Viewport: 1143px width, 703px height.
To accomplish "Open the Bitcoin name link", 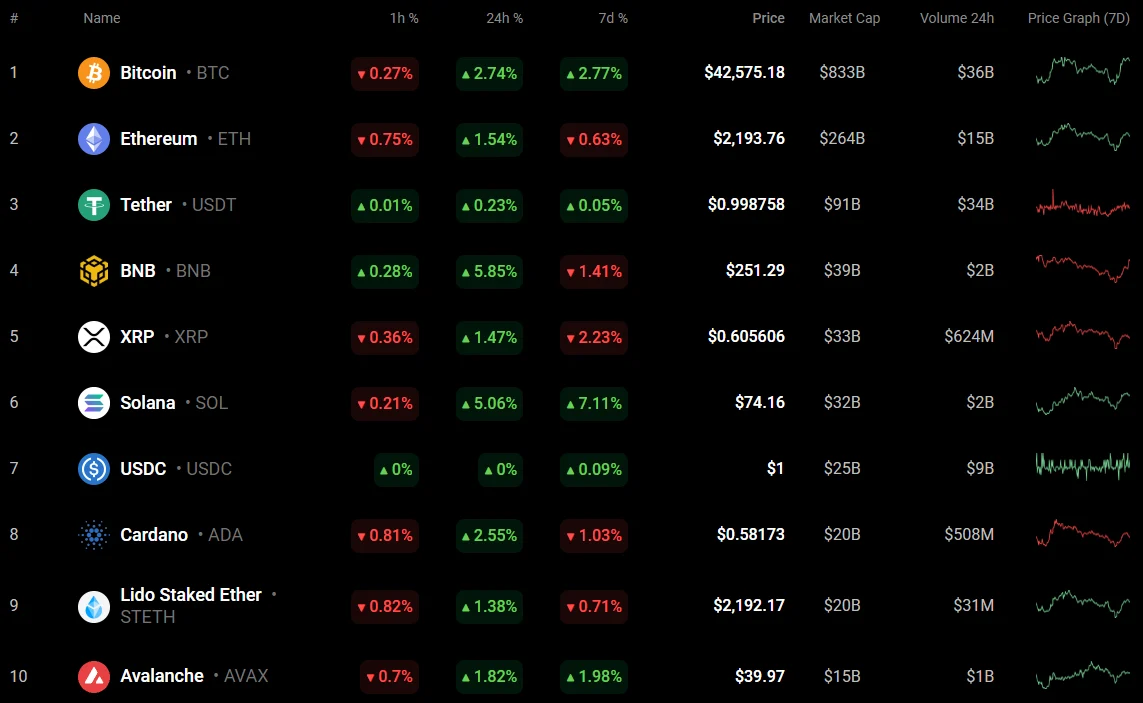I will (148, 73).
